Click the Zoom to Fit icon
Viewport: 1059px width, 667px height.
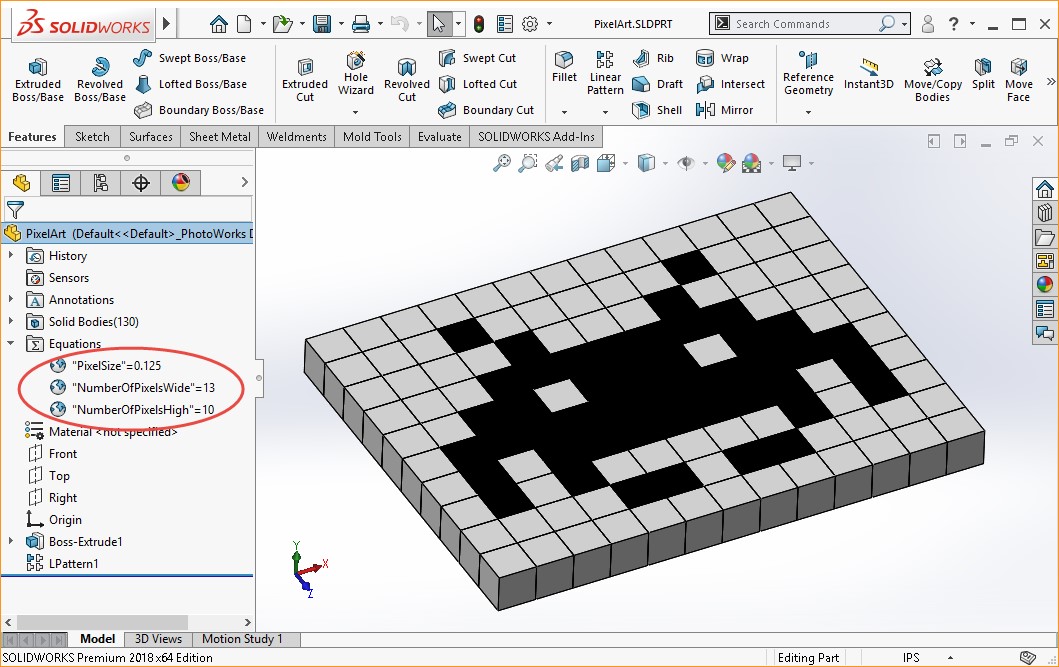pyautogui.click(x=502, y=163)
